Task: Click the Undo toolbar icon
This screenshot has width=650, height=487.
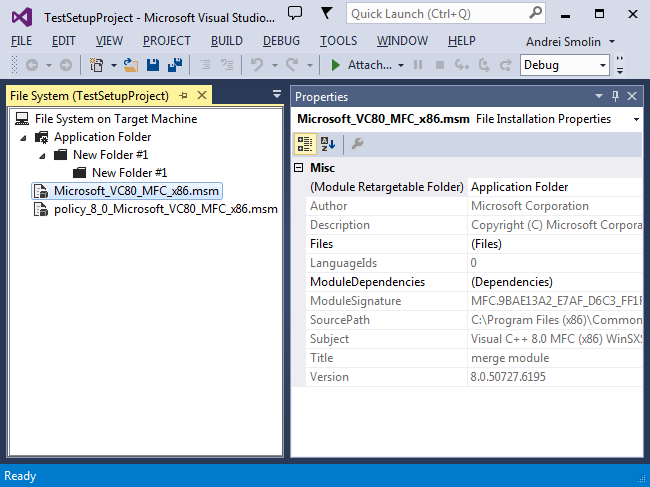Action: tap(257, 65)
